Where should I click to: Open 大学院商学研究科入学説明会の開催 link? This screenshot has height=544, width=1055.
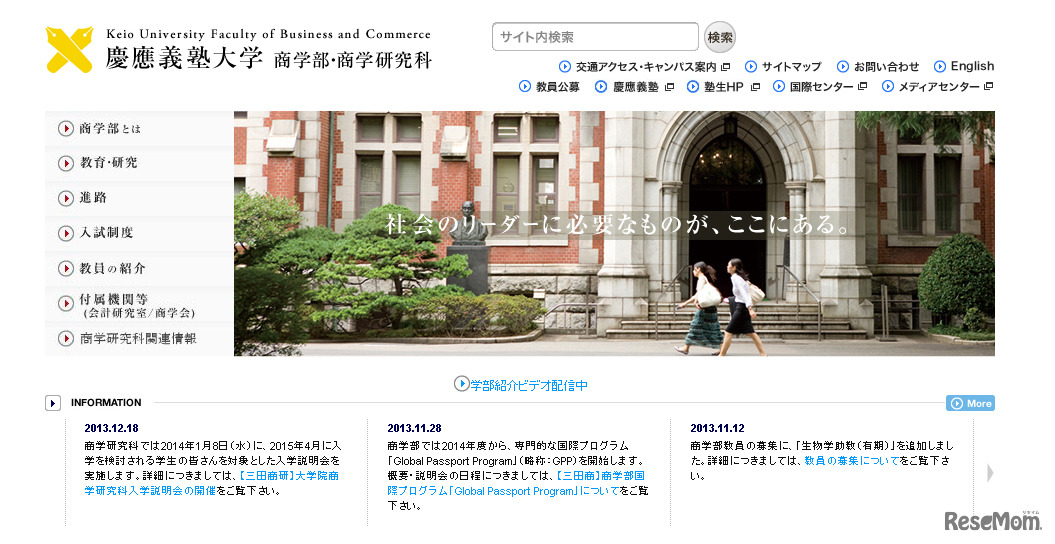(212, 483)
